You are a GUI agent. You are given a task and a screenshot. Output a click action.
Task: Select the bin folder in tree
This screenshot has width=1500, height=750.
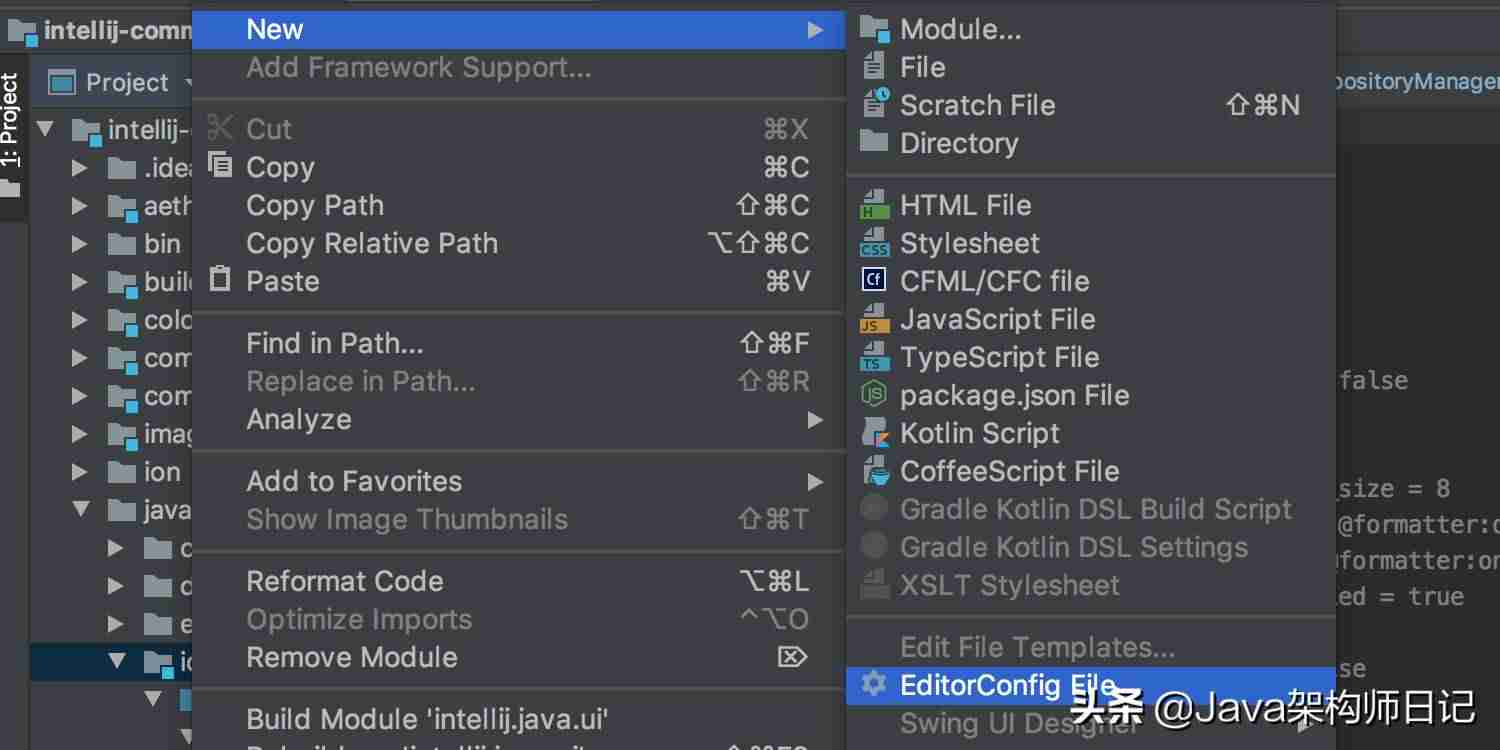point(162,243)
